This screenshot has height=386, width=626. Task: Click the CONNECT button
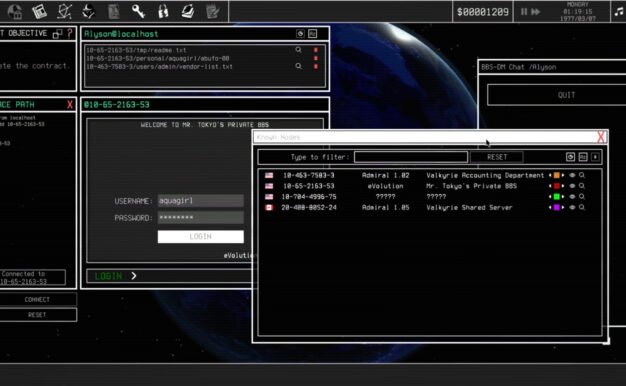37,299
